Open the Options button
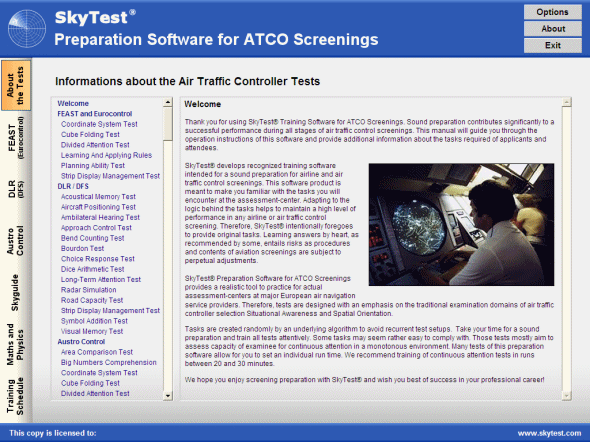Screen dimensions: 590x442 pyautogui.click(x=552, y=12)
